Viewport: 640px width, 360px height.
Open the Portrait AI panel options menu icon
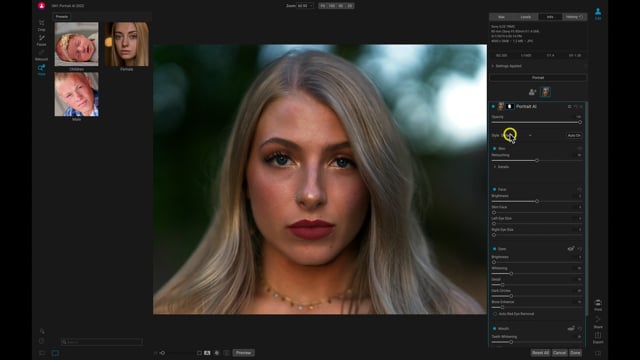[x=569, y=107]
